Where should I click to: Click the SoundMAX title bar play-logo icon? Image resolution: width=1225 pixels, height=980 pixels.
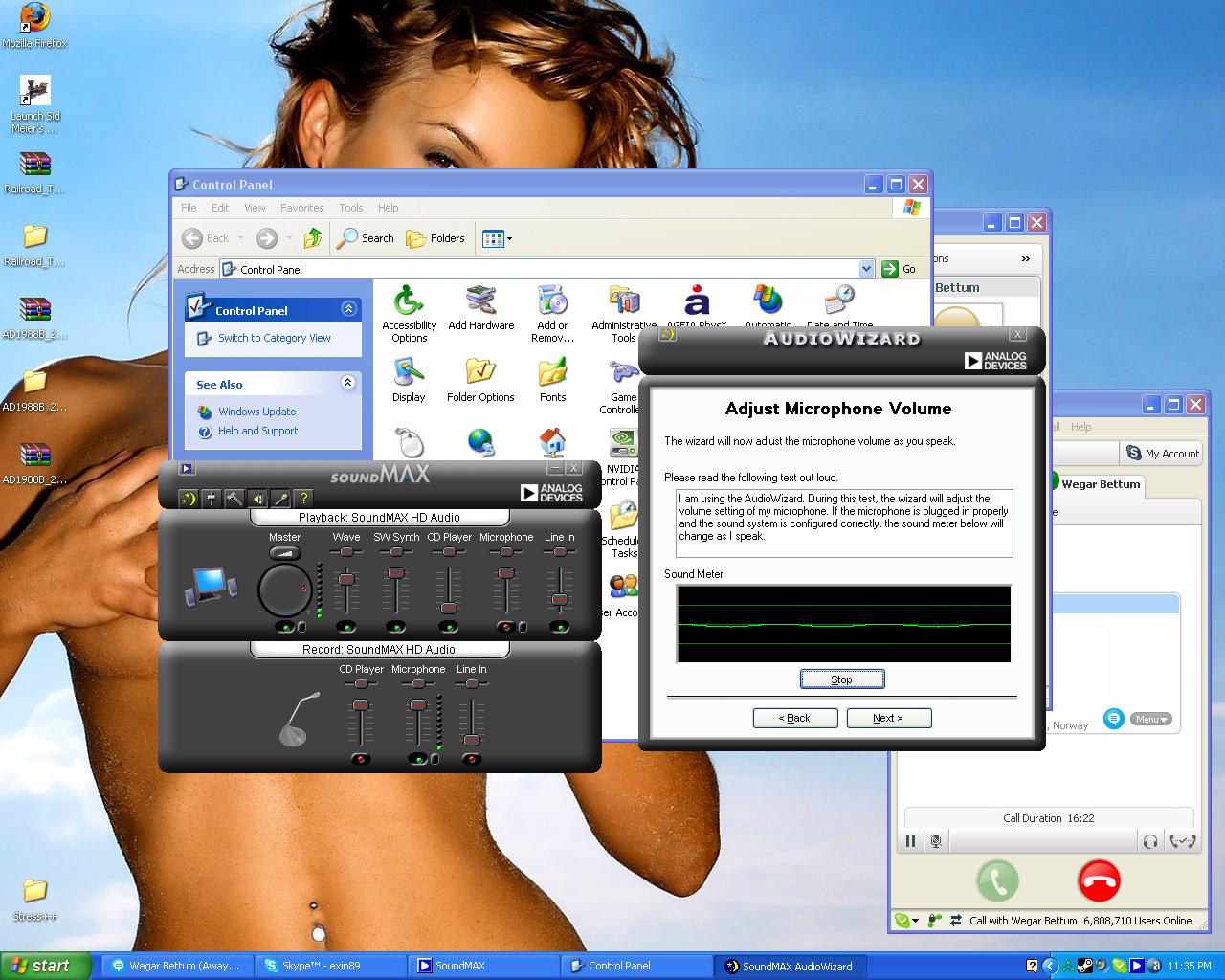187,469
